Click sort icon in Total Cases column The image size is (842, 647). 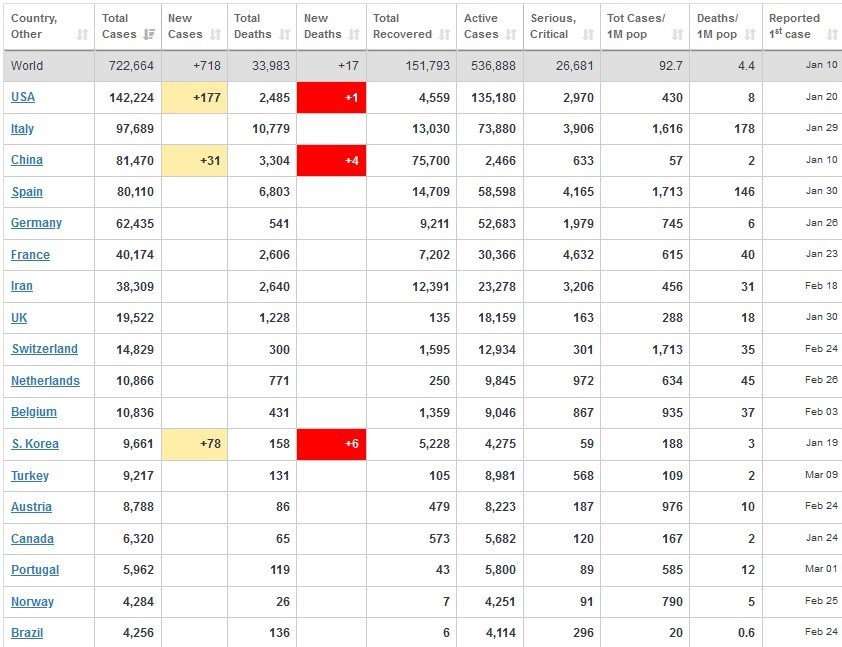coord(149,35)
